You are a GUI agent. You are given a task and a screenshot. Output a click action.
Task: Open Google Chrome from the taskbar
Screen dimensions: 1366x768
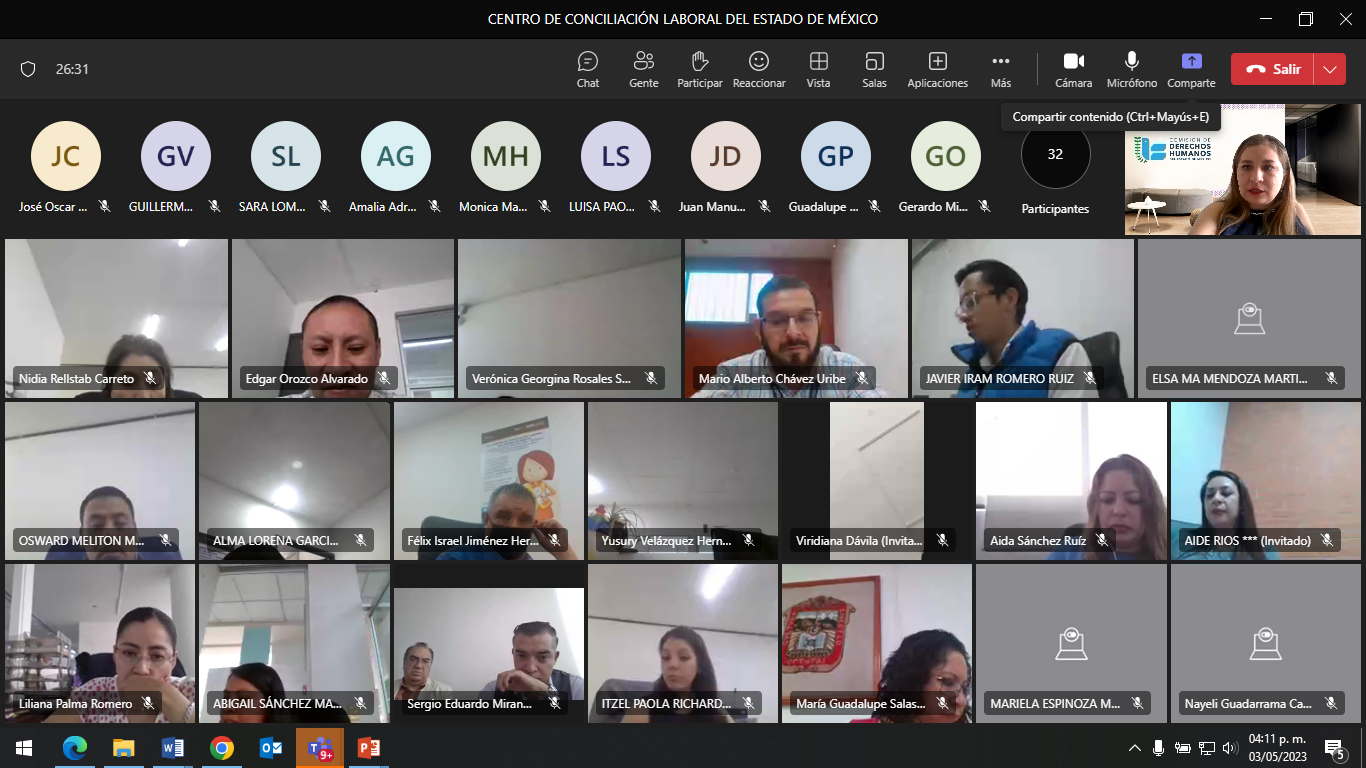click(x=222, y=748)
